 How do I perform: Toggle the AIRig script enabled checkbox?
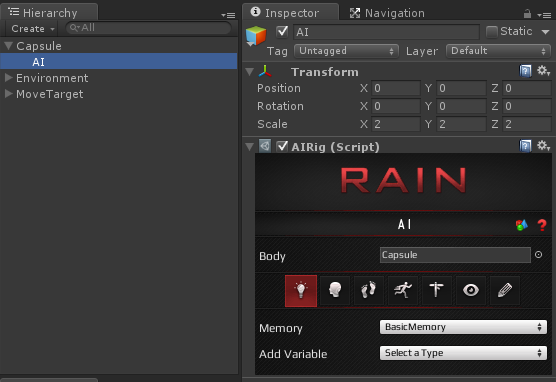click(282, 146)
